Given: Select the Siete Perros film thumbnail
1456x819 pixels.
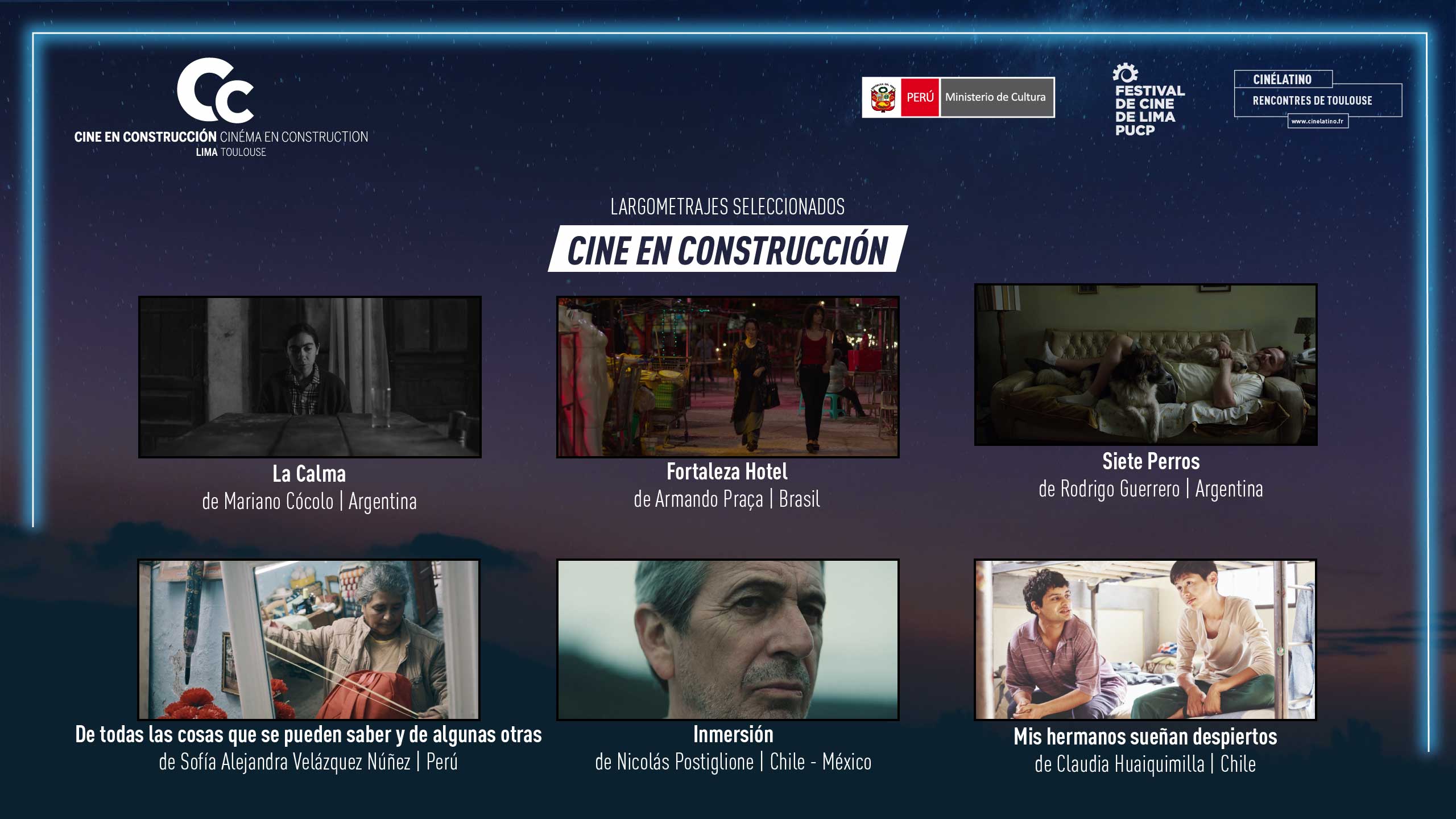Looking at the screenshot, I should pos(1145,365).
